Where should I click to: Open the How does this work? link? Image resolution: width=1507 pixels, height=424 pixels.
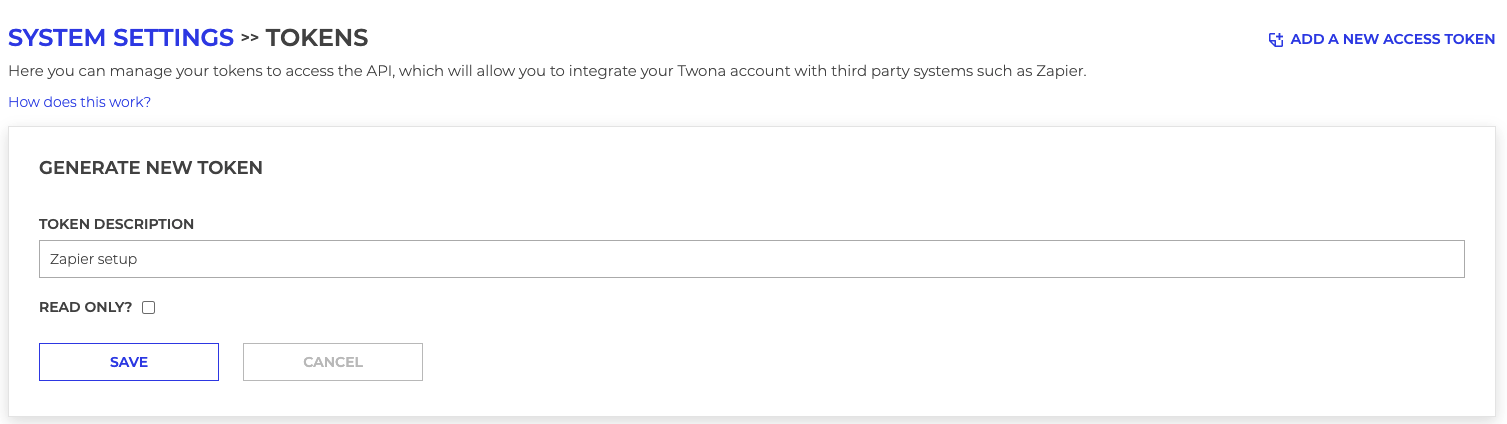[x=80, y=102]
